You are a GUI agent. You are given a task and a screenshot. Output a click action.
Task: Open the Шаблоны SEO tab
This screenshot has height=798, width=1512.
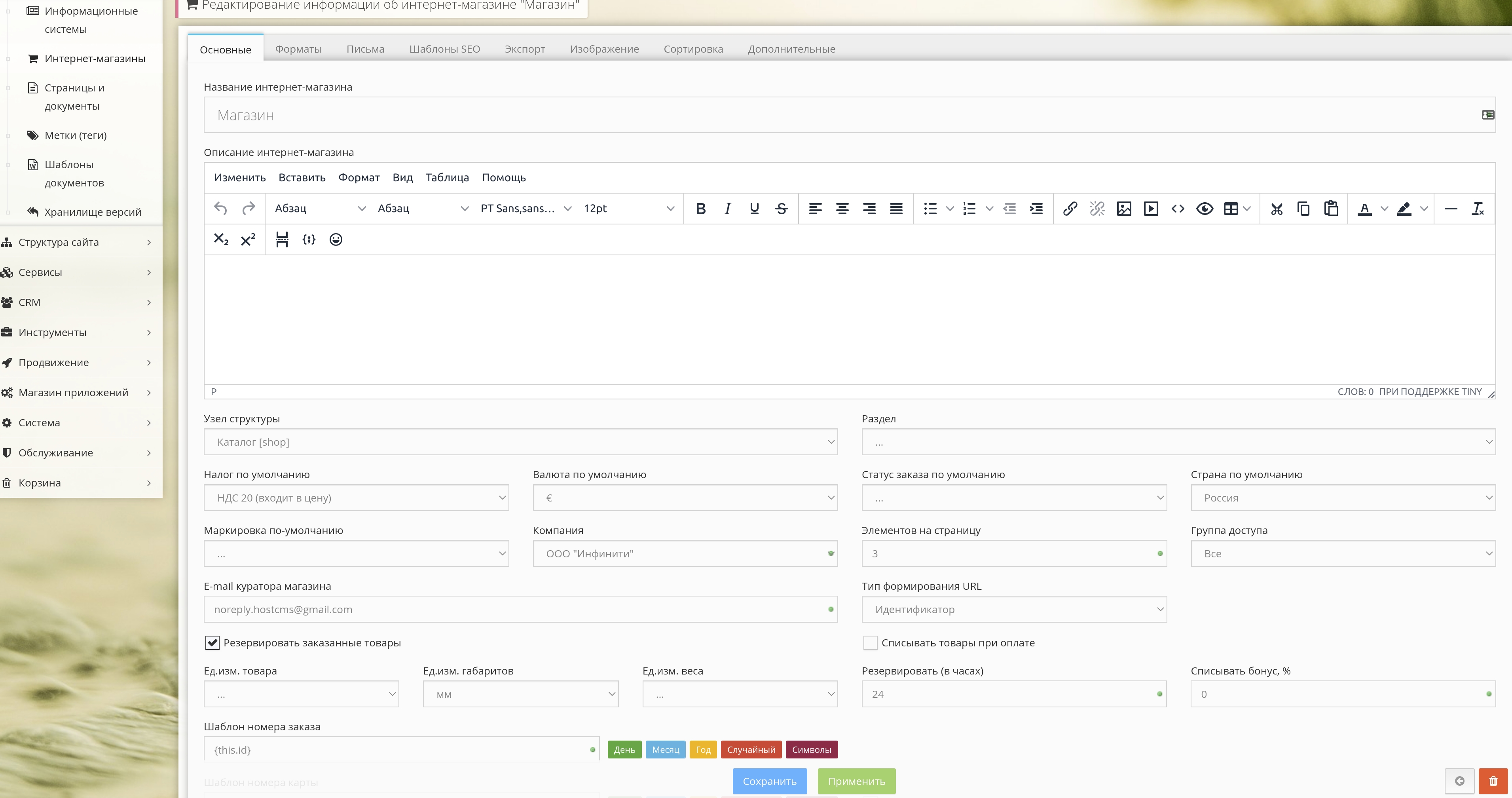444,49
